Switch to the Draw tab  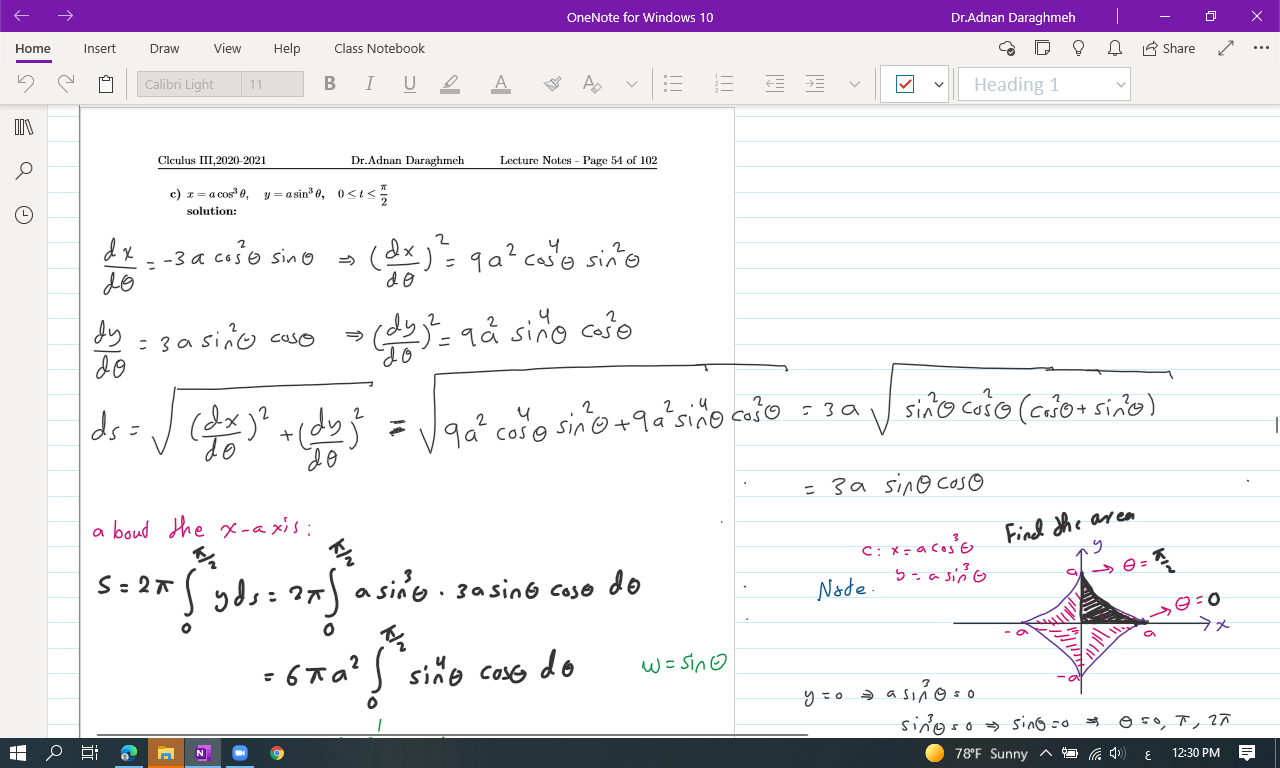(x=165, y=48)
